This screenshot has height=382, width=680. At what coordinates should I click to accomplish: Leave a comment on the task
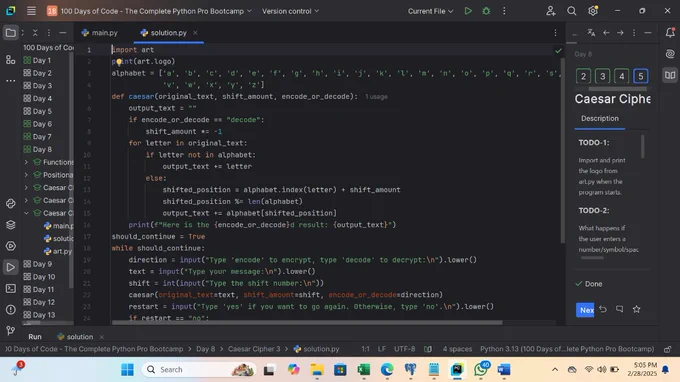[619, 309]
